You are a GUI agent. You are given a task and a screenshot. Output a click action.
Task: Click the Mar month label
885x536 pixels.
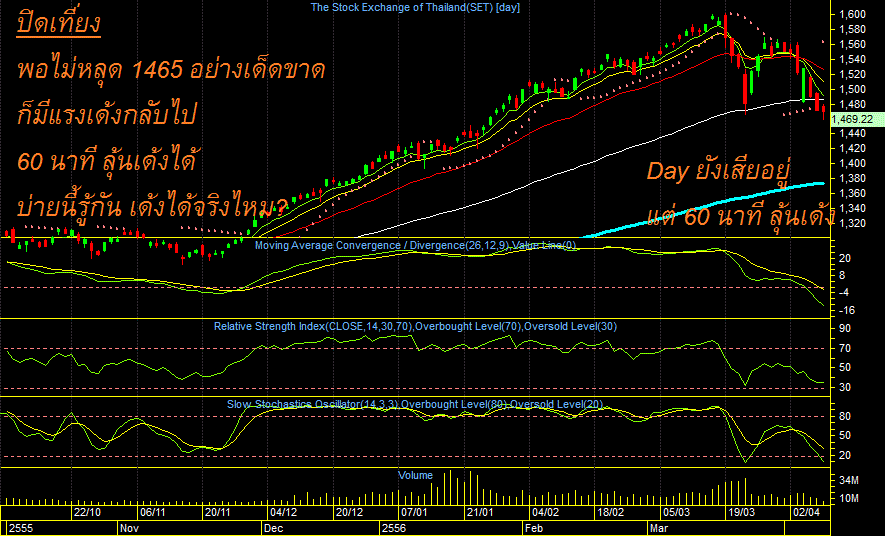coord(659,528)
